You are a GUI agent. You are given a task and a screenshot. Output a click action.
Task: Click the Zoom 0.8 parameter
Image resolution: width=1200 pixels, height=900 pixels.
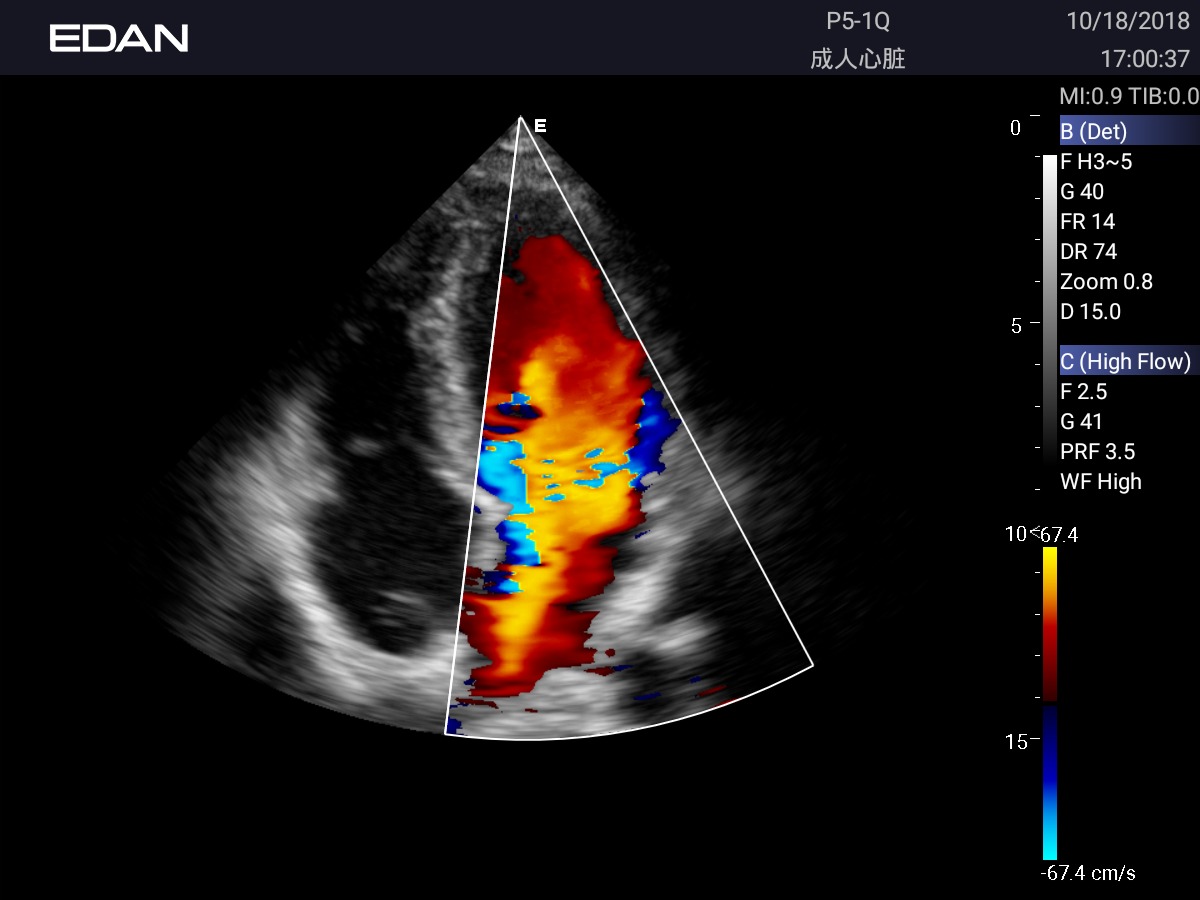1106,281
